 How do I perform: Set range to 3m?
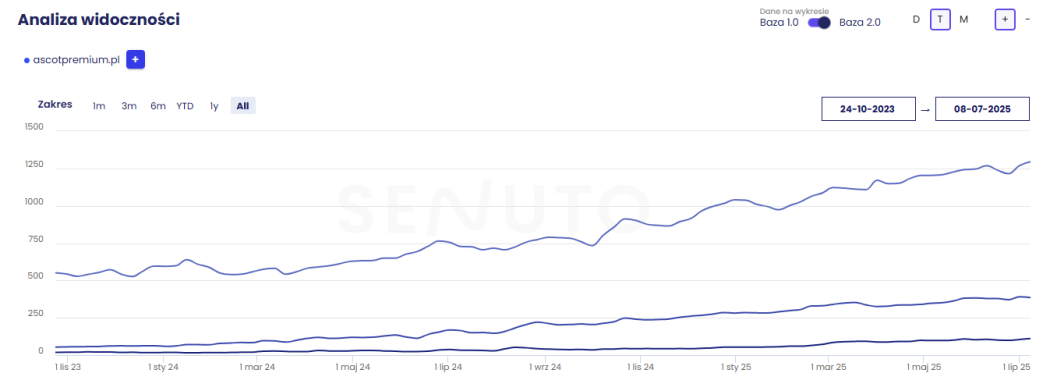coord(129,106)
